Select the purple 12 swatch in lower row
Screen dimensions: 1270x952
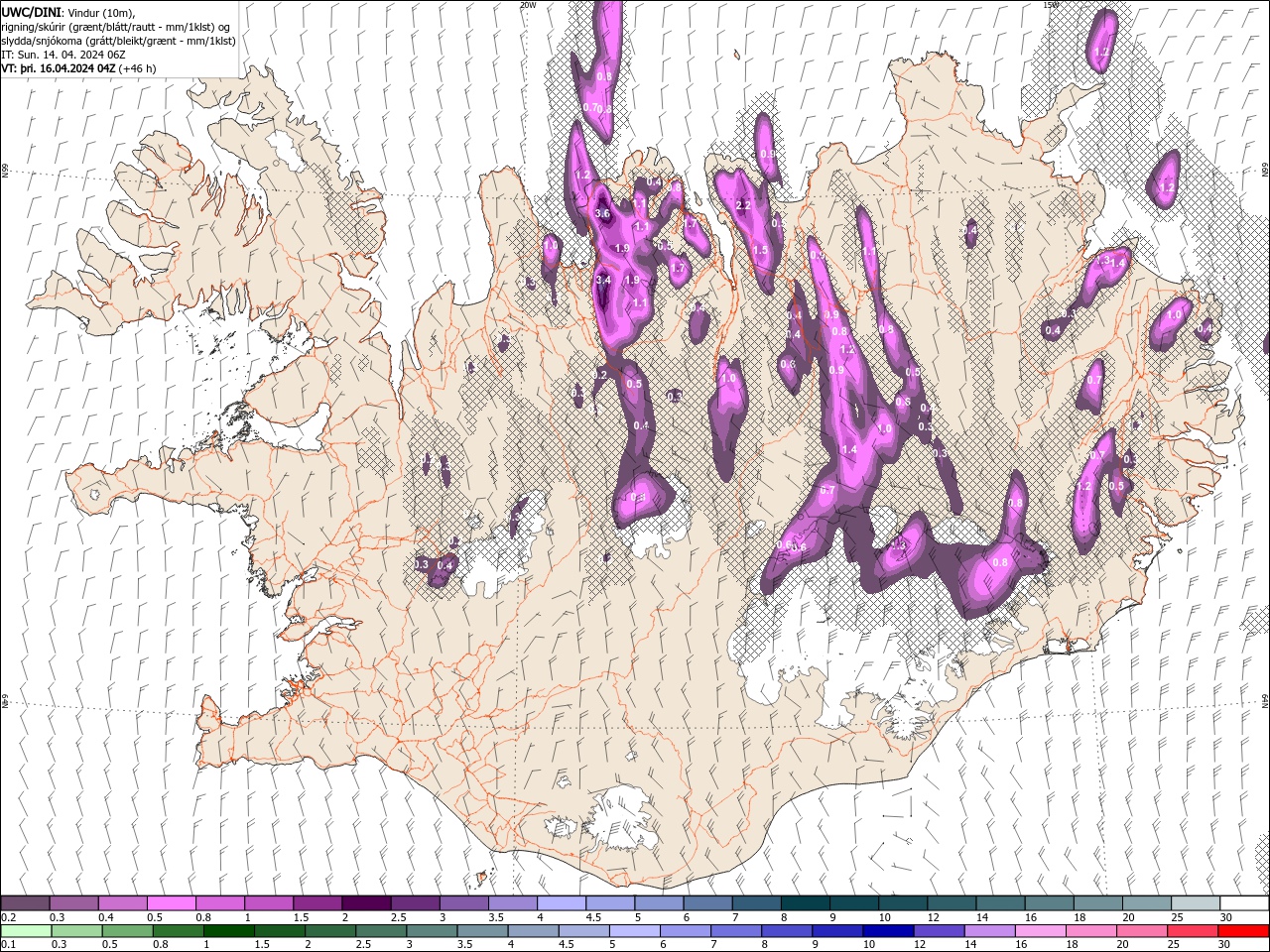[x=939, y=931]
